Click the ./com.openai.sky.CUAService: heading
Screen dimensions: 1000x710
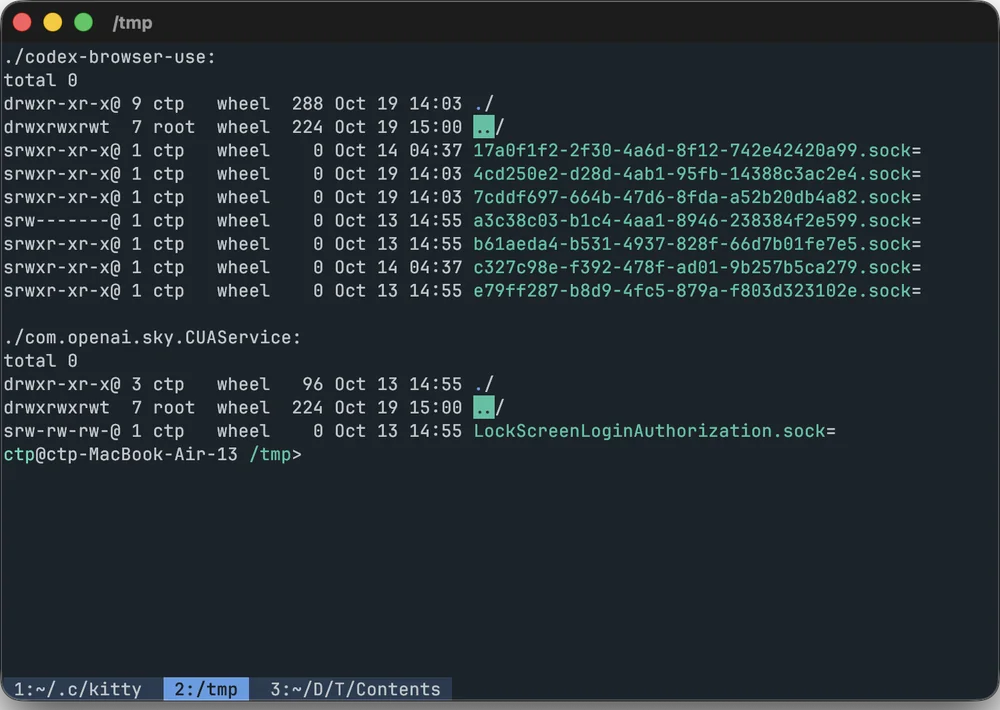152,337
